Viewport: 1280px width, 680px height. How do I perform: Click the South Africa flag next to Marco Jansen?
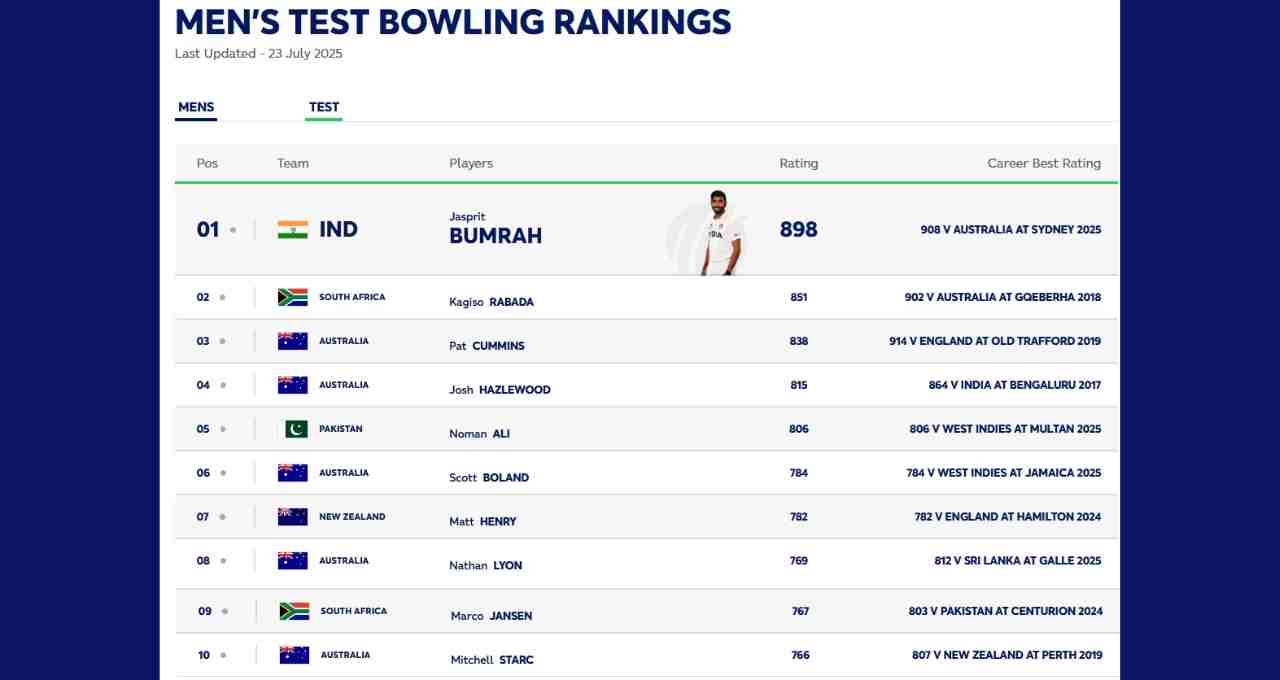[294, 611]
